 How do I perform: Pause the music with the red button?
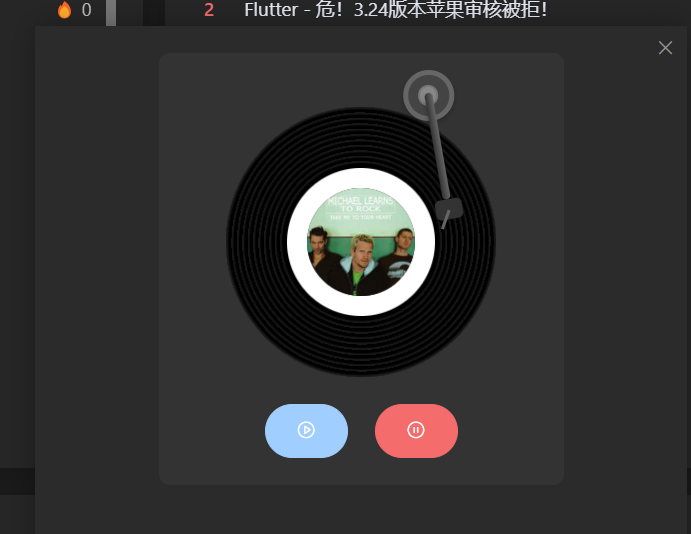point(416,430)
